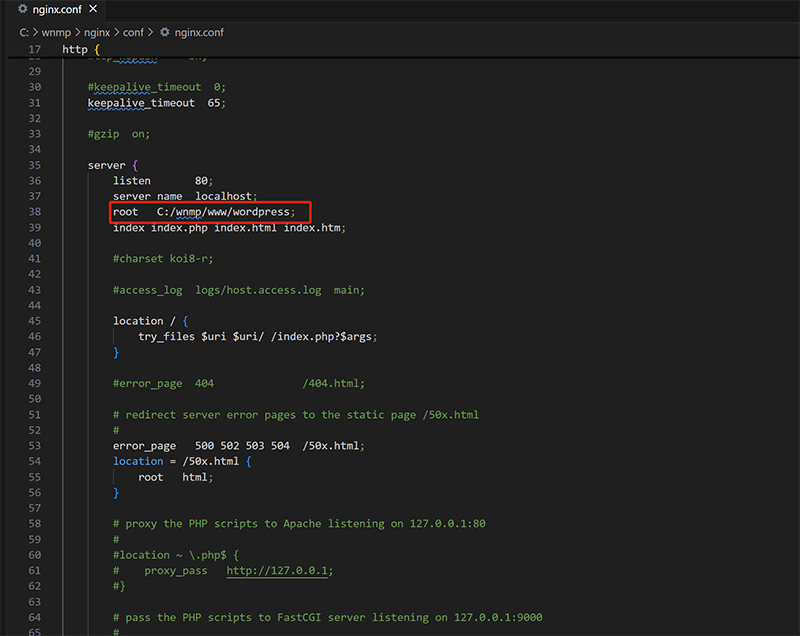Click the gear icon on nginx.conf tab
The height and width of the screenshot is (636, 800).
point(23,9)
